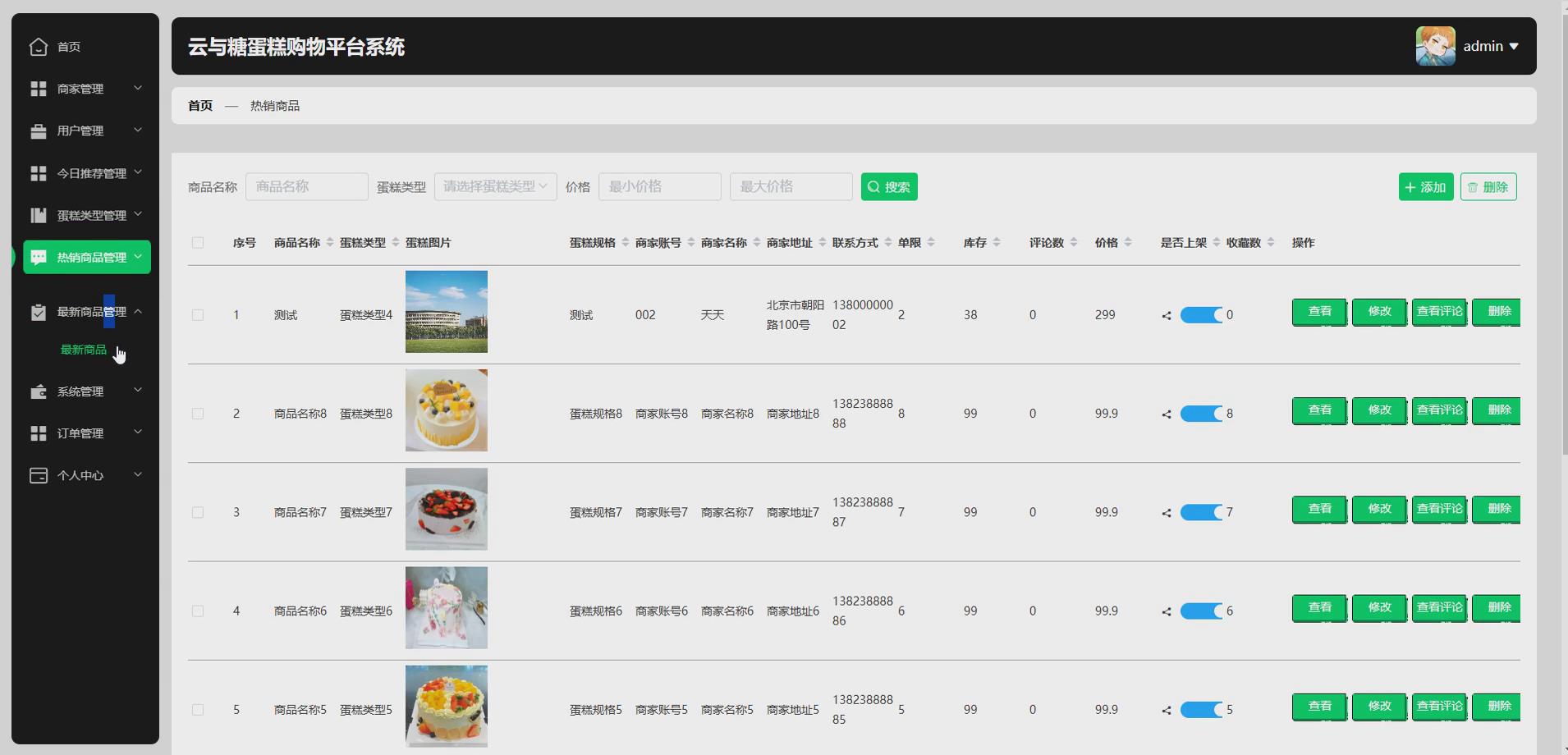The height and width of the screenshot is (755, 1568).
Task: Expand 个人中心 chevron
Action: pyautogui.click(x=138, y=474)
